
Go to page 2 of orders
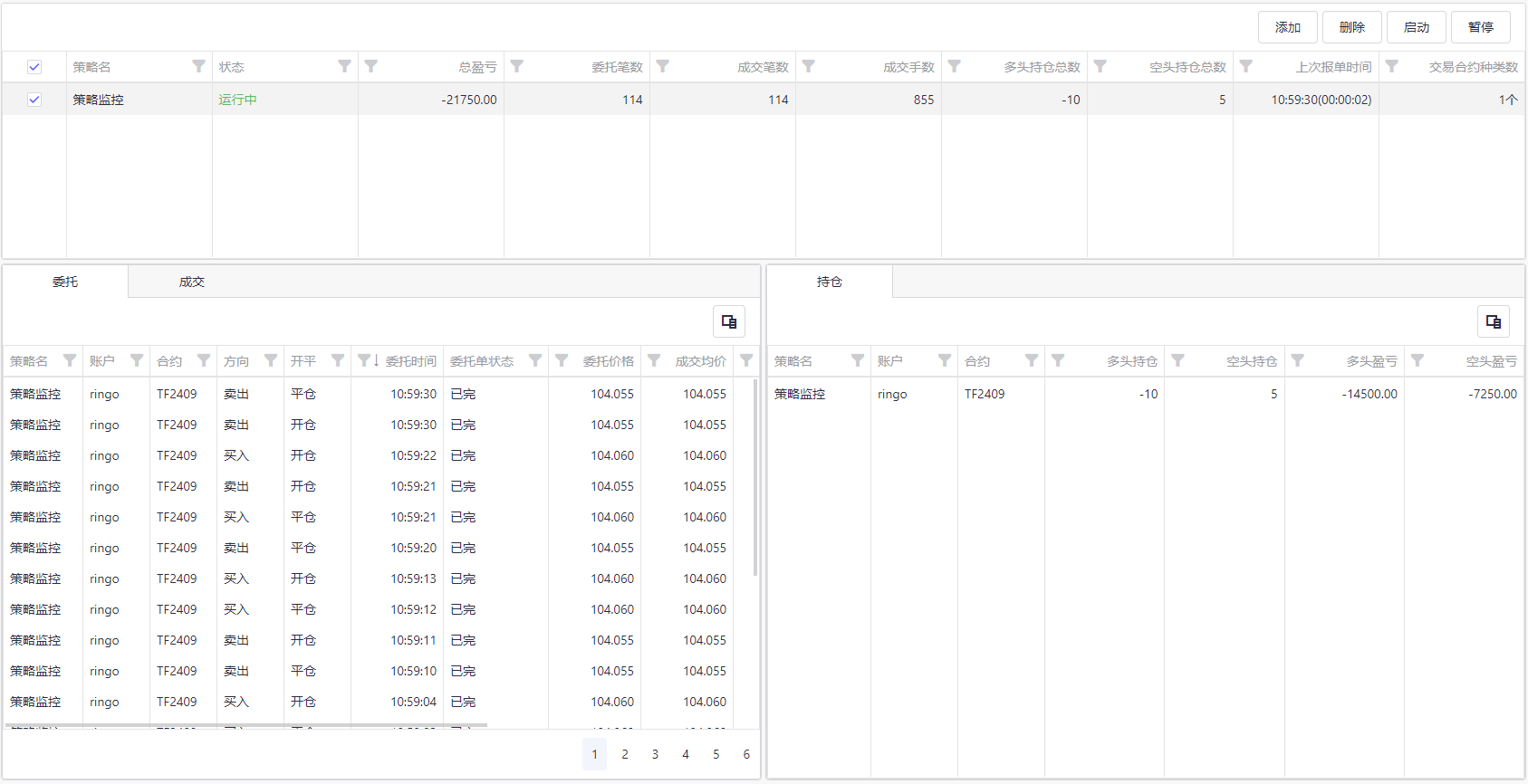click(625, 754)
